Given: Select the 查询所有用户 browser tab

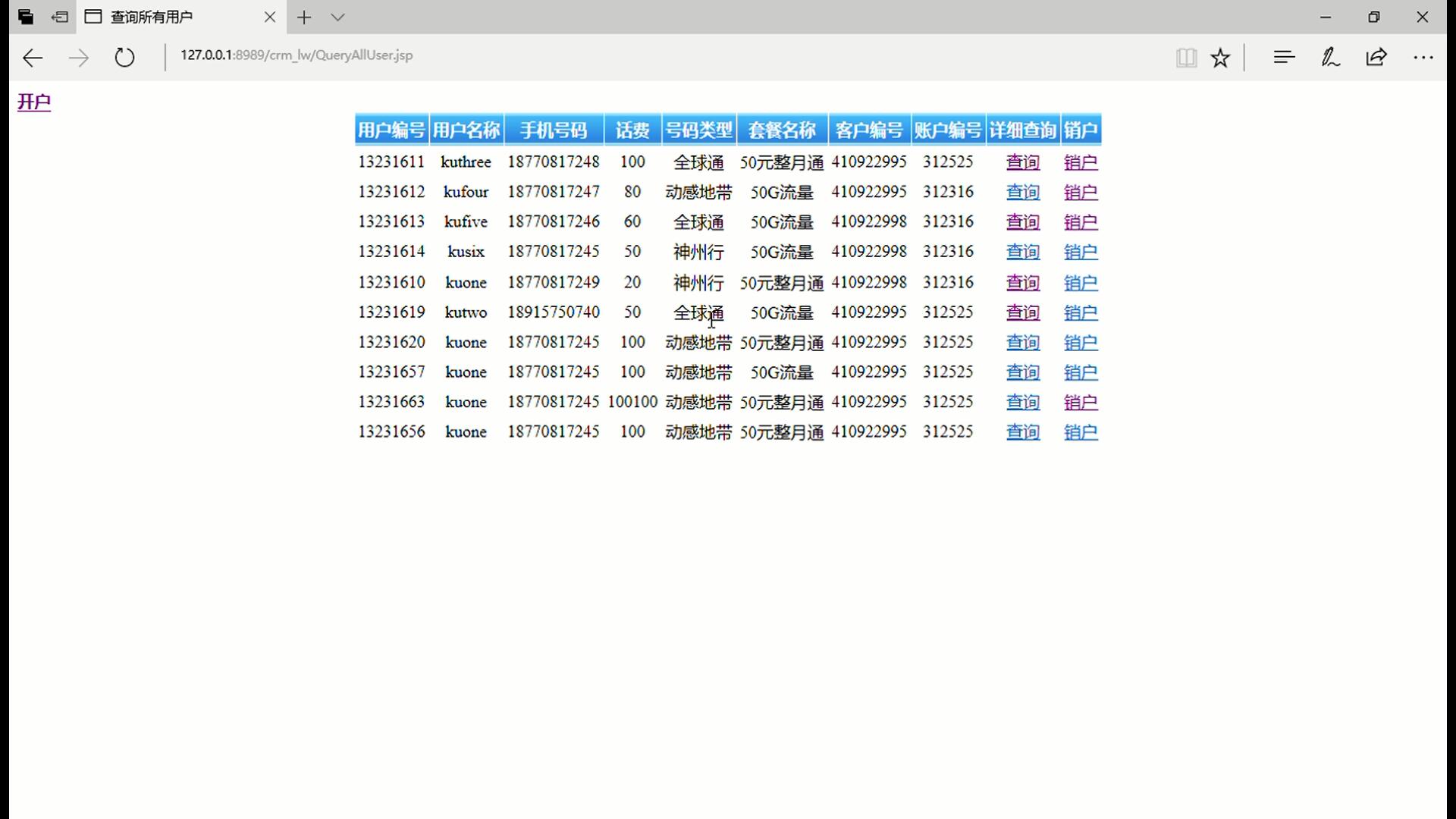Looking at the screenshot, I should [x=181, y=17].
